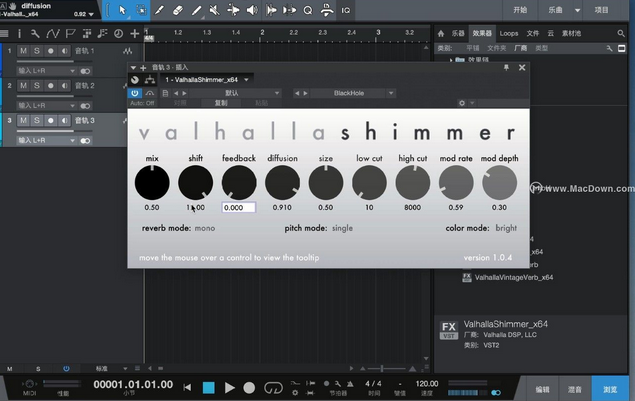635x401 pixels.
Task: Toggle the plugin power (bypass) button
Action: tap(135, 93)
